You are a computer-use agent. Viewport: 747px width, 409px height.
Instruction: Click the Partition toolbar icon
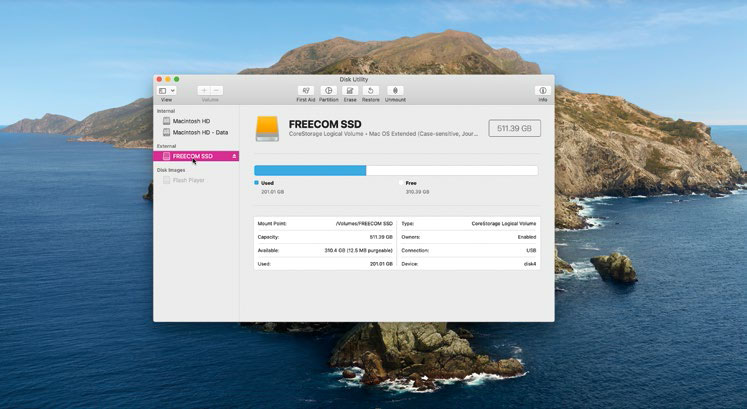(328, 90)
